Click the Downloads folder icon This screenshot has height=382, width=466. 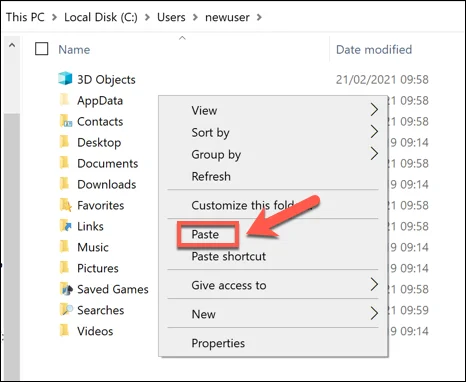(x=64, y=184)
